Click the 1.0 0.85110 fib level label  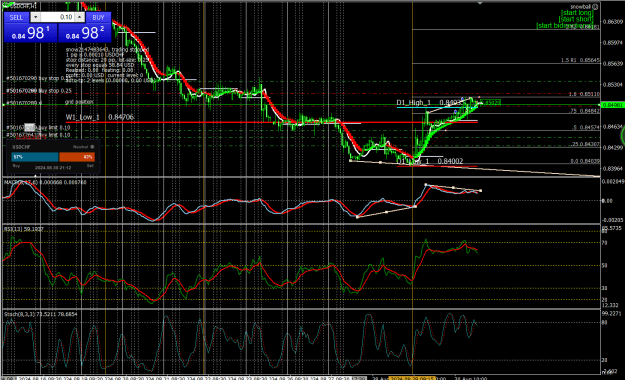click(x=584, y=95)
